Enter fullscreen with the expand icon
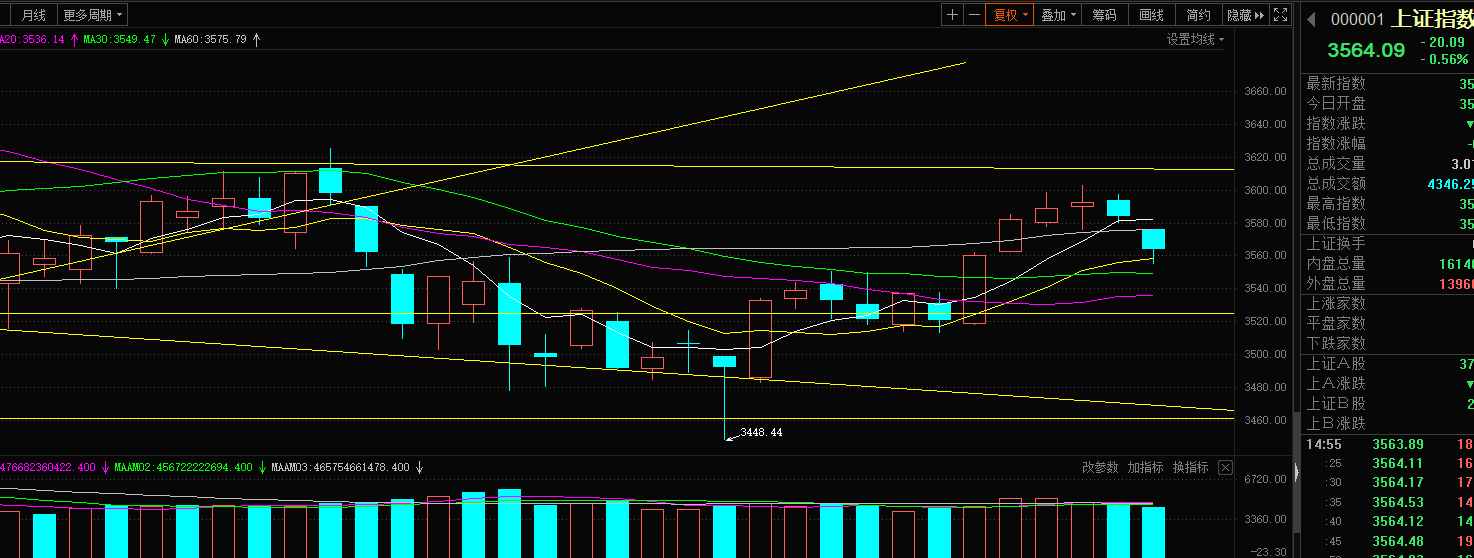Viewport: 1474px width, 558px height. click(x=1280, y=15)
